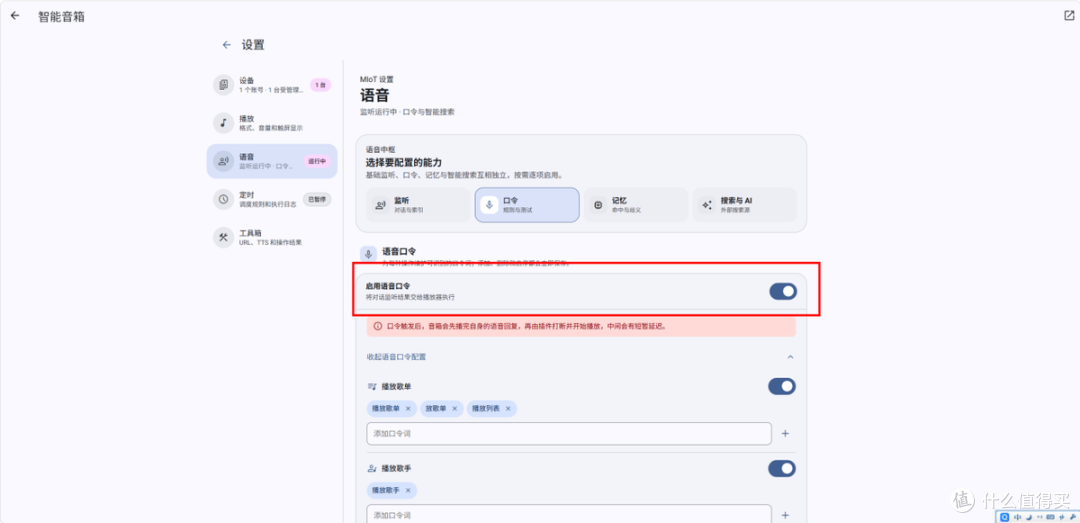Click the 选择要配置的能力 heading

click(x=405, y=163)
